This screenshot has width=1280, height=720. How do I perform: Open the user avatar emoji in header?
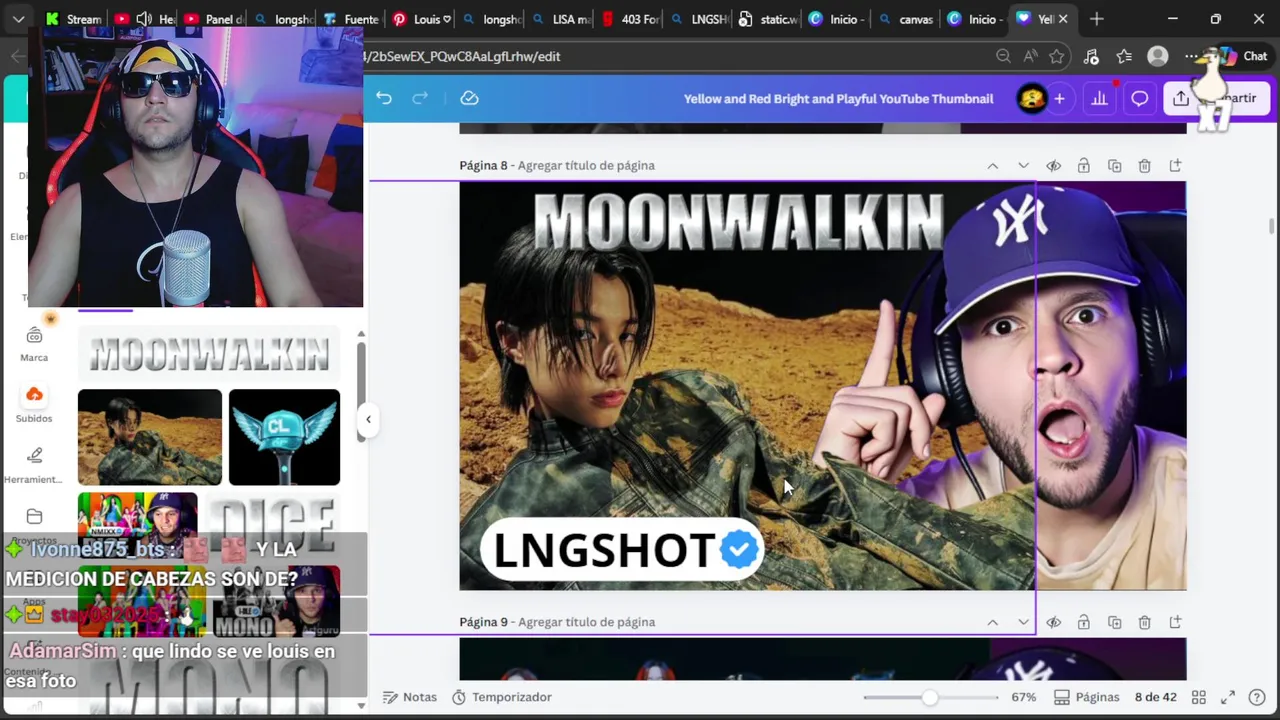click(x=1031, y=98)
